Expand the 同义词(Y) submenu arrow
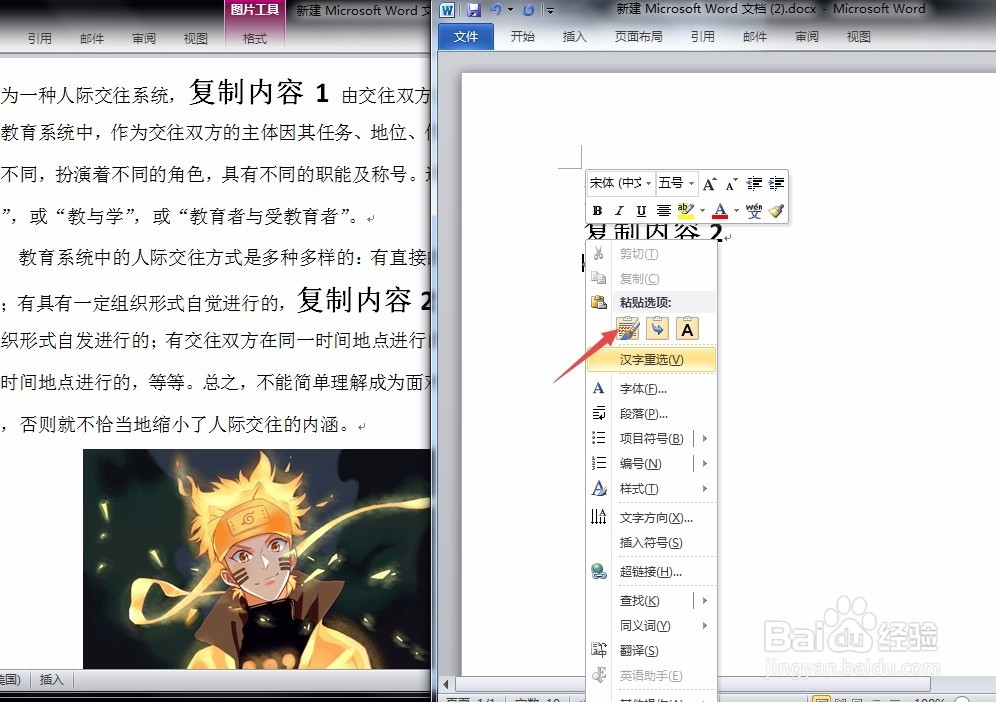Screen dimensions: 996x702 [704, 626]
